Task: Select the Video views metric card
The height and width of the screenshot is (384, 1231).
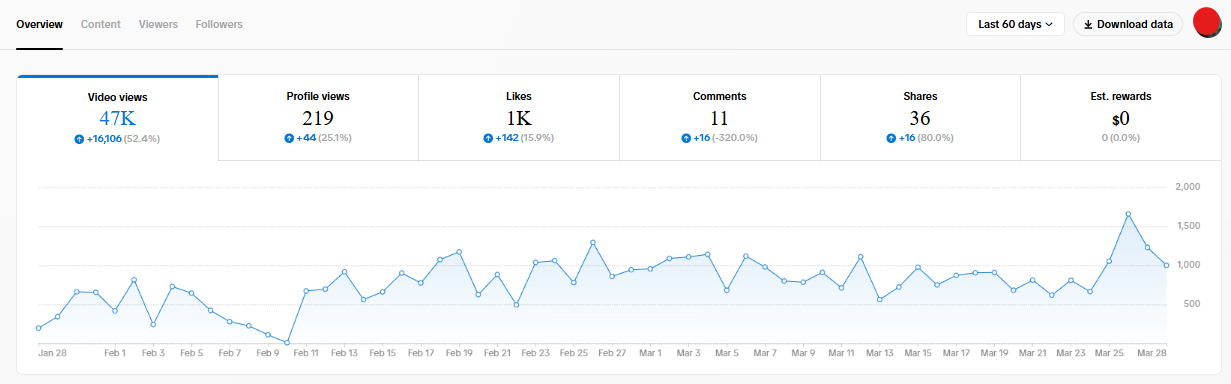Action: [118, 118]
